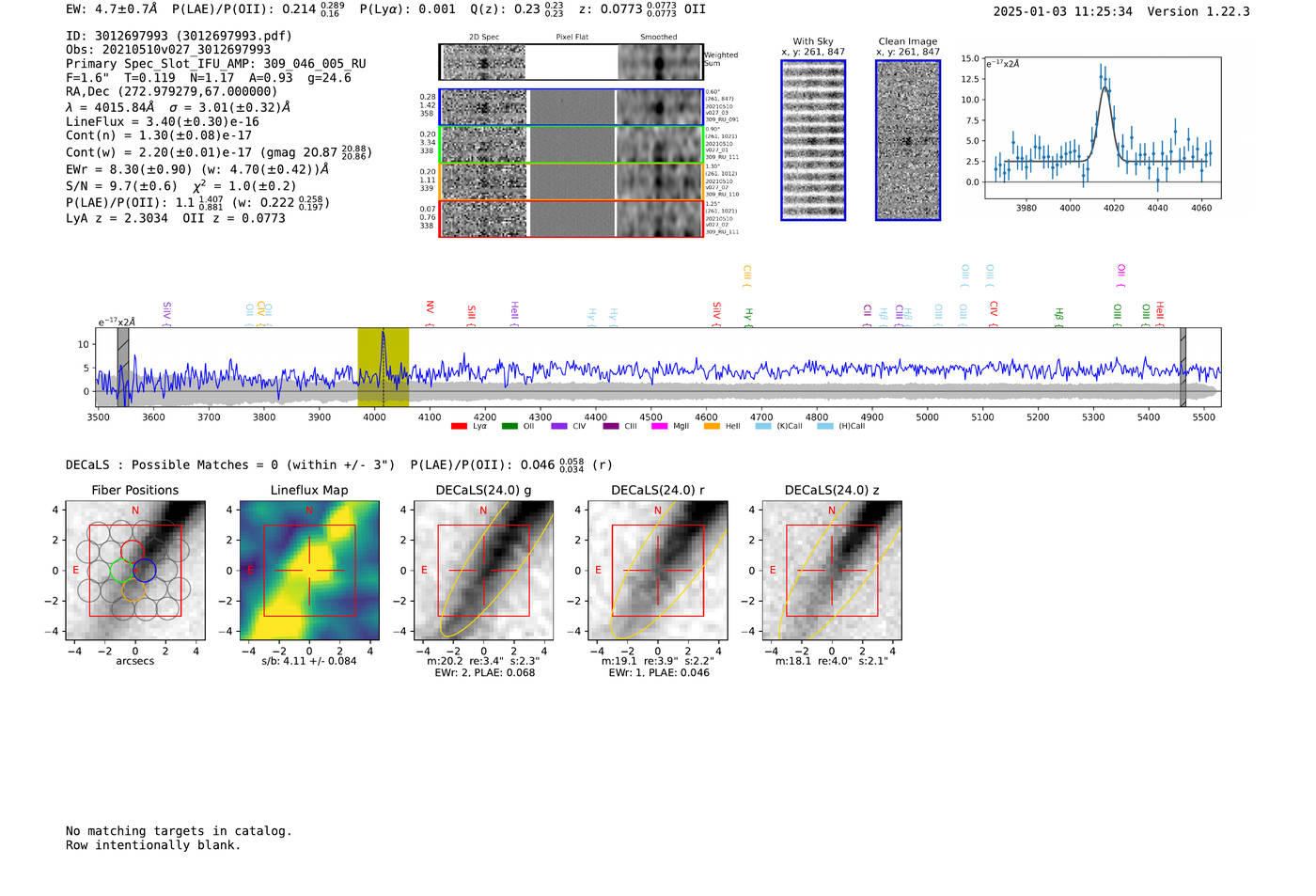Click the 'Obs: 20210510v027_3012697993' line

(168, 50)
